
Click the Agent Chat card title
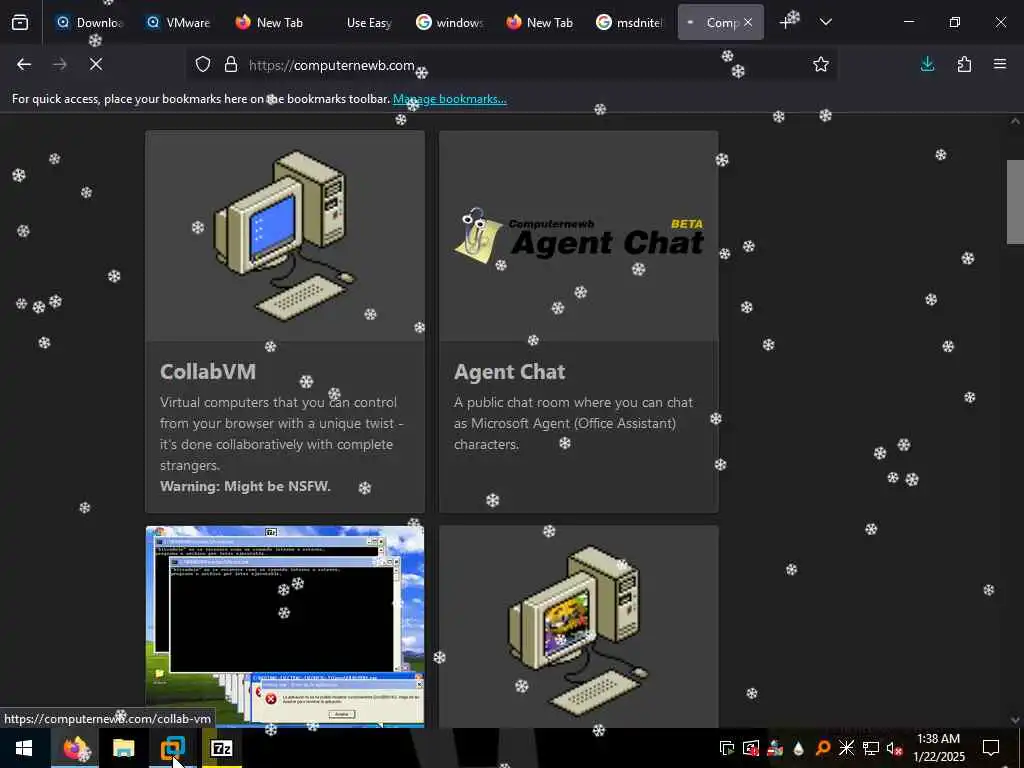click(509, 371)
